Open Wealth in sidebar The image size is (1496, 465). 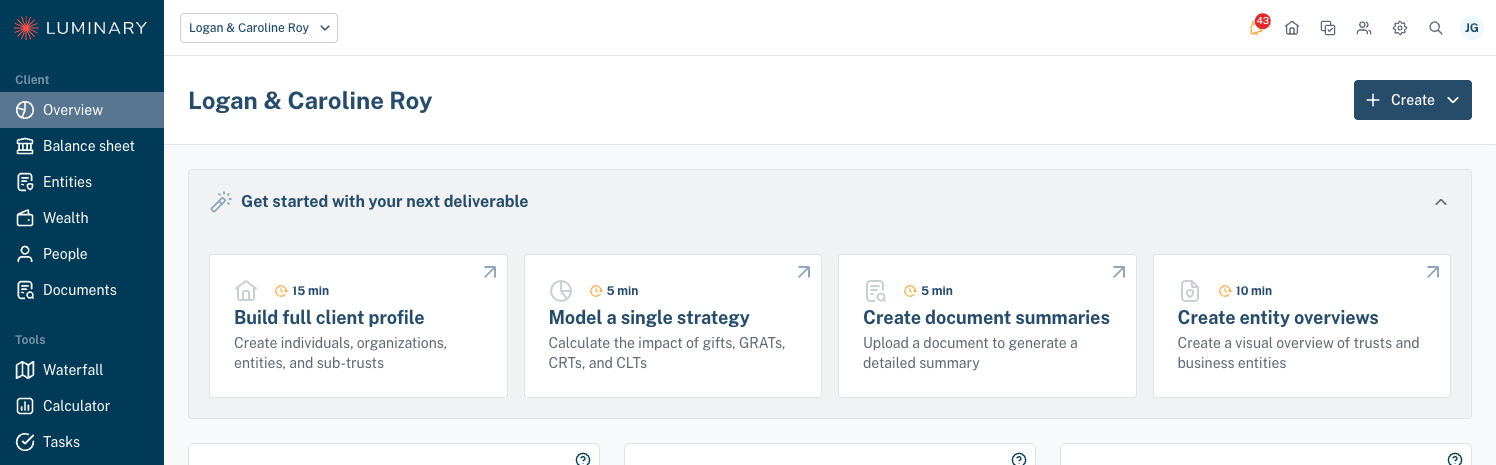[82, 218]
